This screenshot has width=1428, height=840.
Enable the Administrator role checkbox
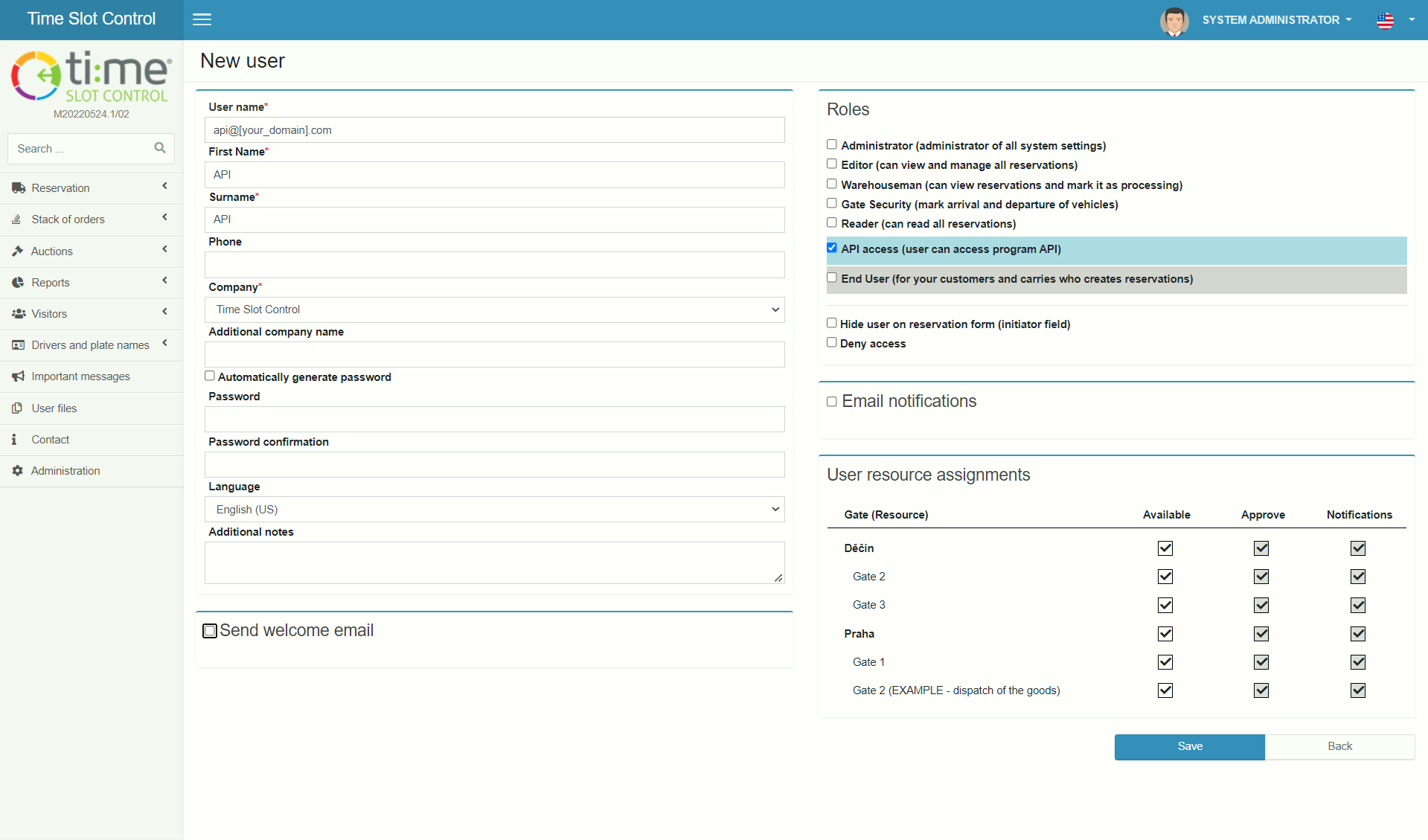832,145
